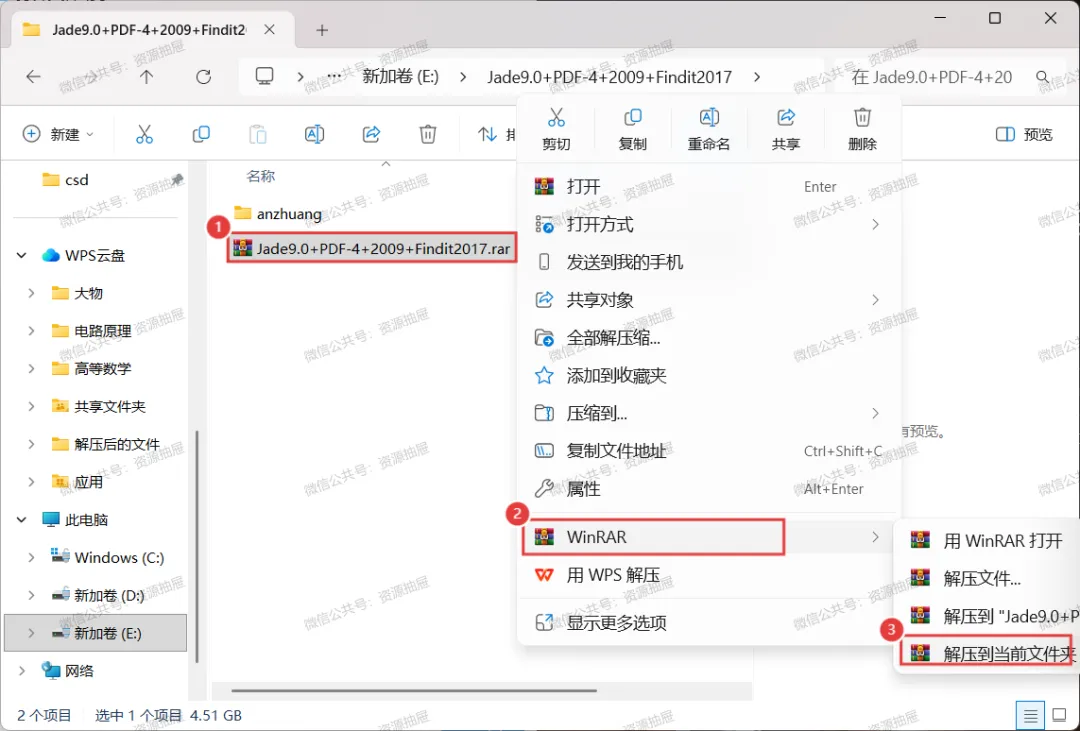Click the share icon in Explorer toolbar

tap(371, 134)
